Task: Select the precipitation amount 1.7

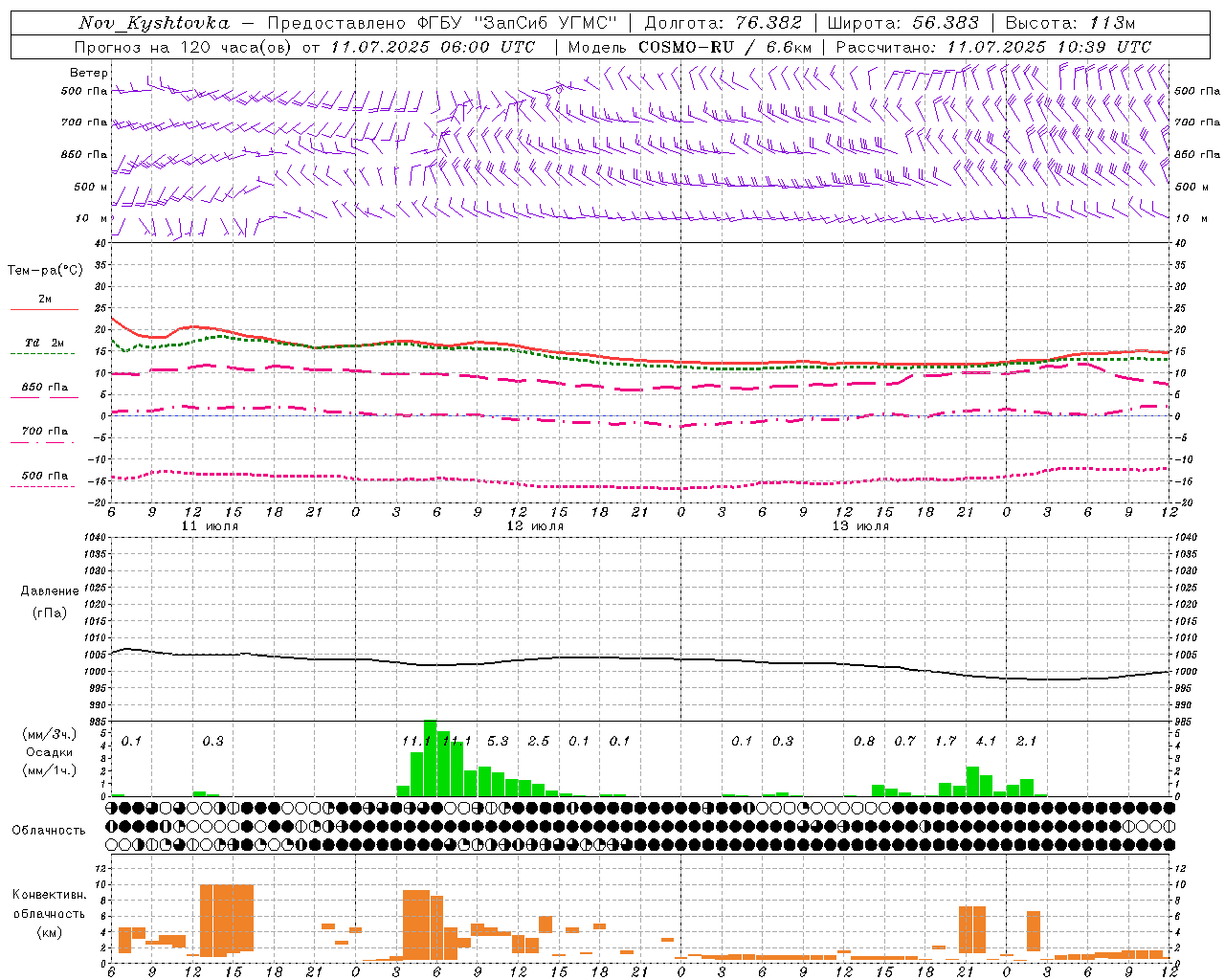Action: (x=946, y=741)
